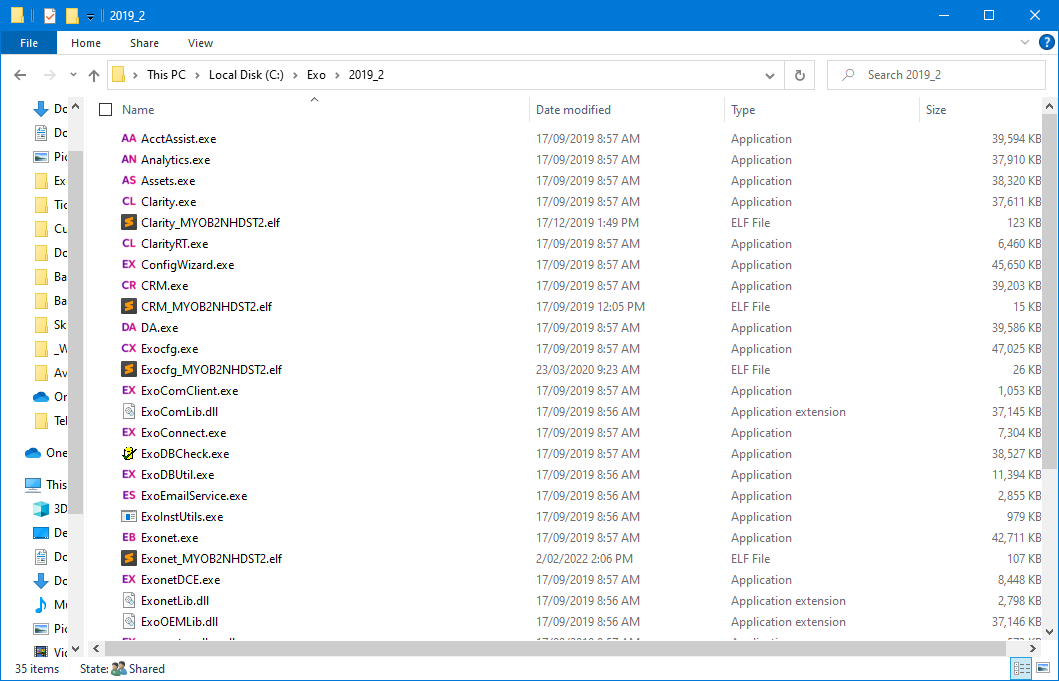Open the File menu

click(x=29, y=43)
